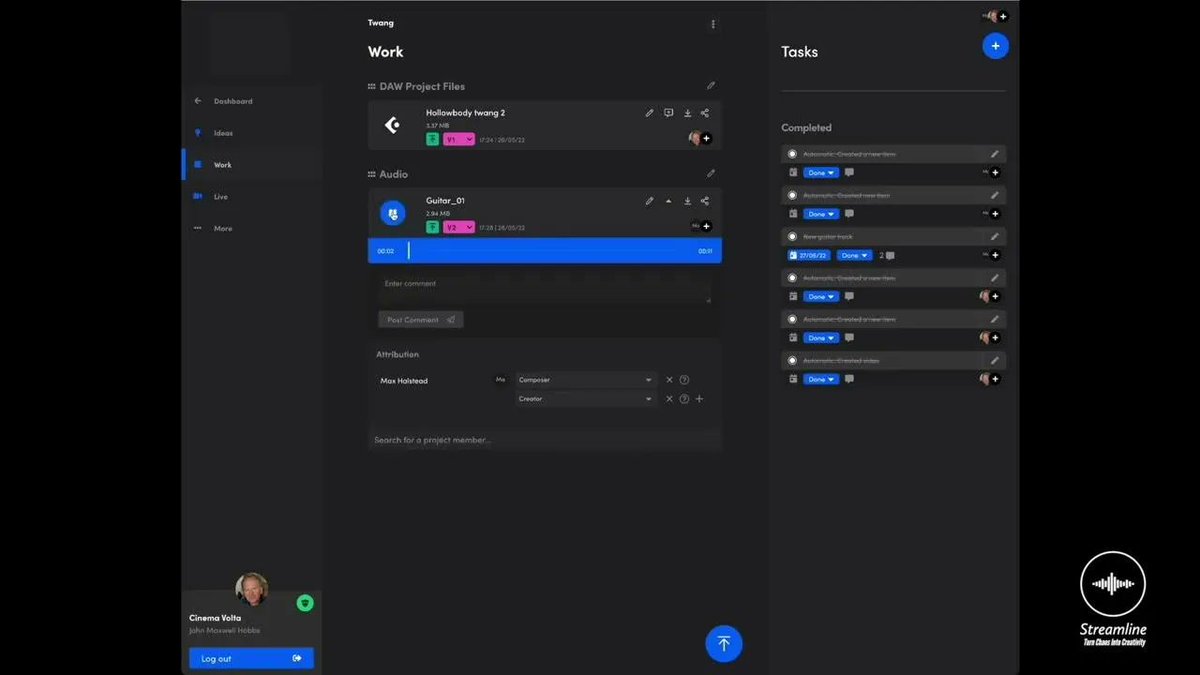Edit the Audio section title with the pencil
Image resolution: width=1200 pixels, height=675 pixels.
711,173
